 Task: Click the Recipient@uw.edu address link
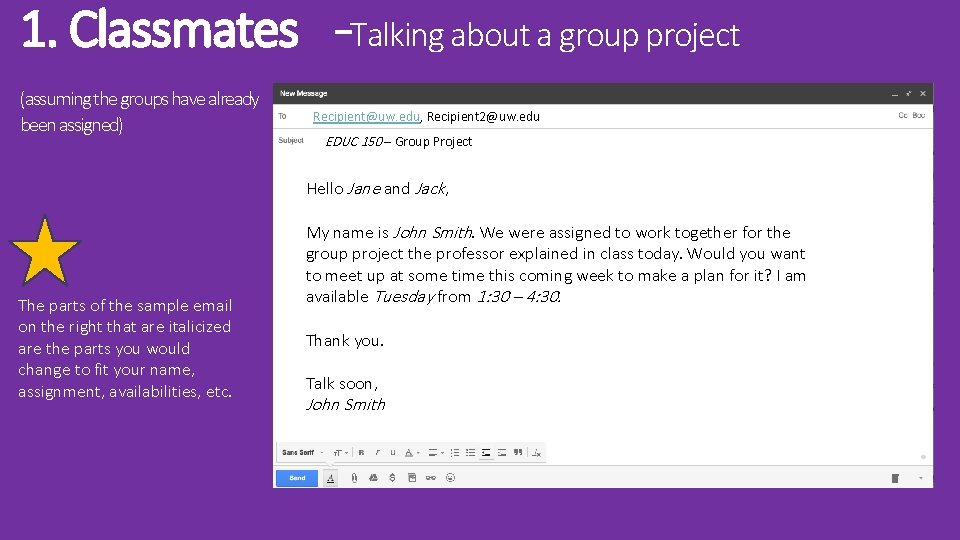[366, 116]
